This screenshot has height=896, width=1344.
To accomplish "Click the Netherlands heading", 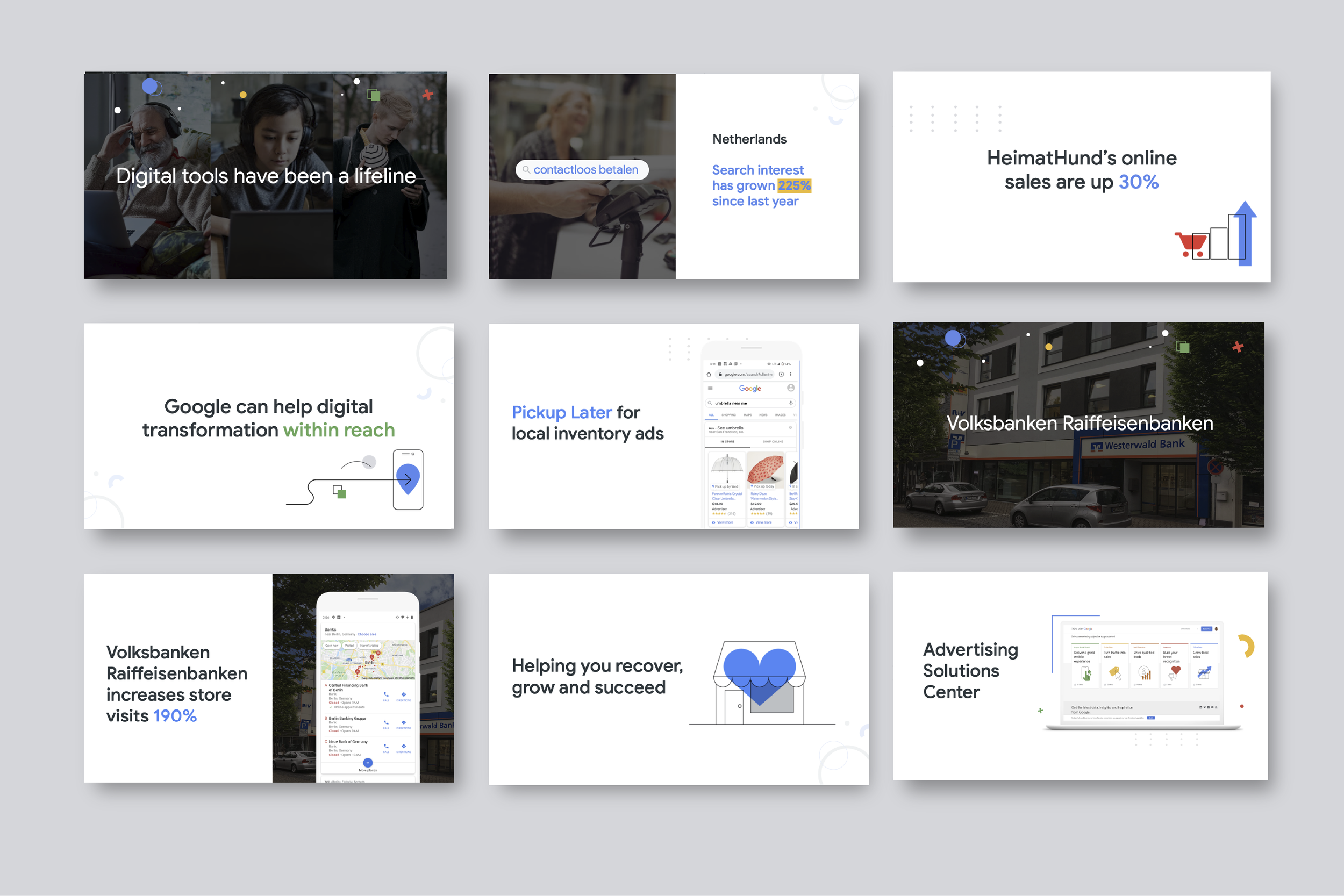I will 750,139.
